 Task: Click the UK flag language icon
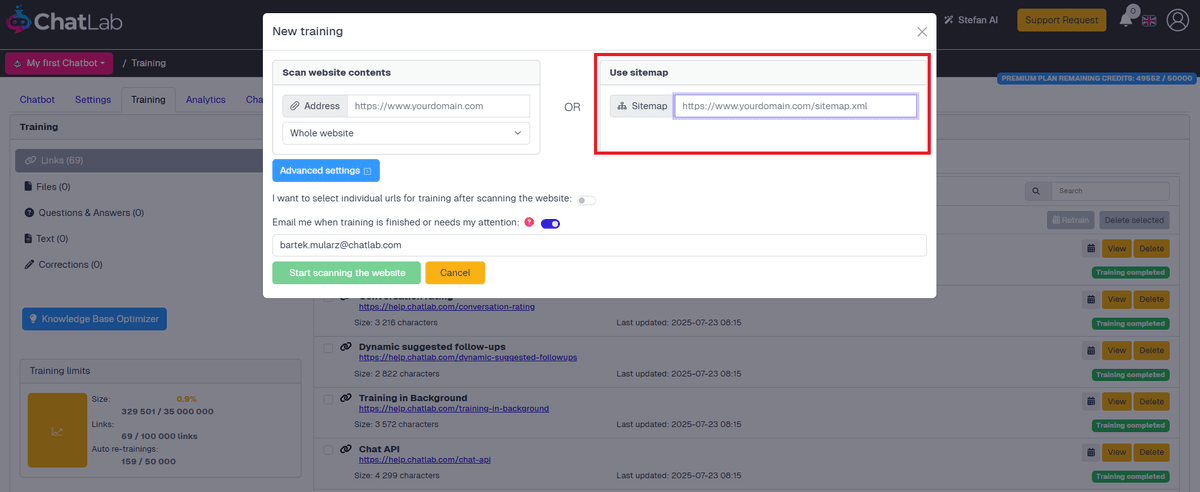1149,21
